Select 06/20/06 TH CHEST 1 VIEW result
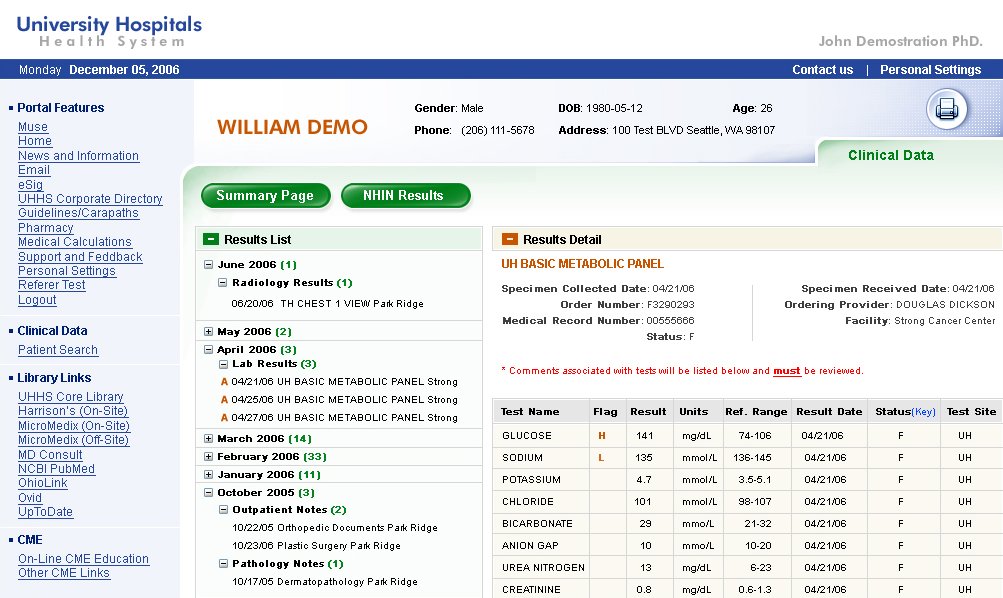1003x598 pixels. pos(328,304)
